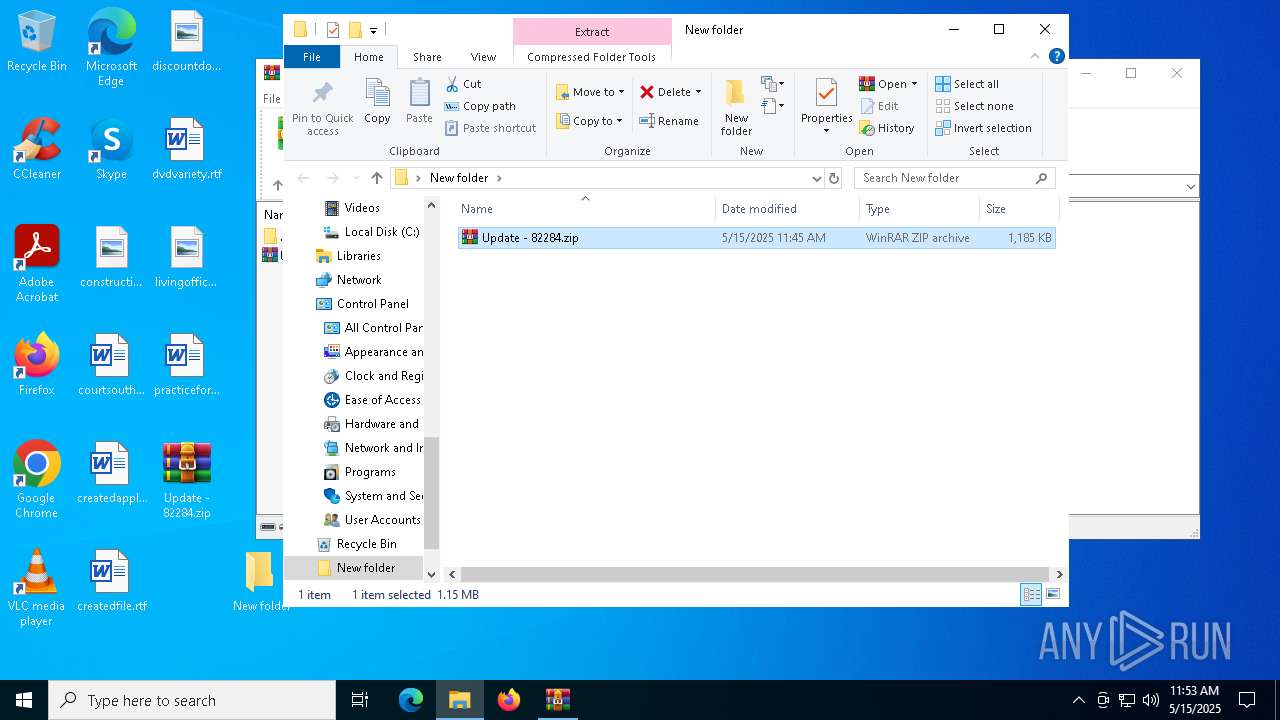Open User Accounts in navigation tree

click(x=382, y=520)
